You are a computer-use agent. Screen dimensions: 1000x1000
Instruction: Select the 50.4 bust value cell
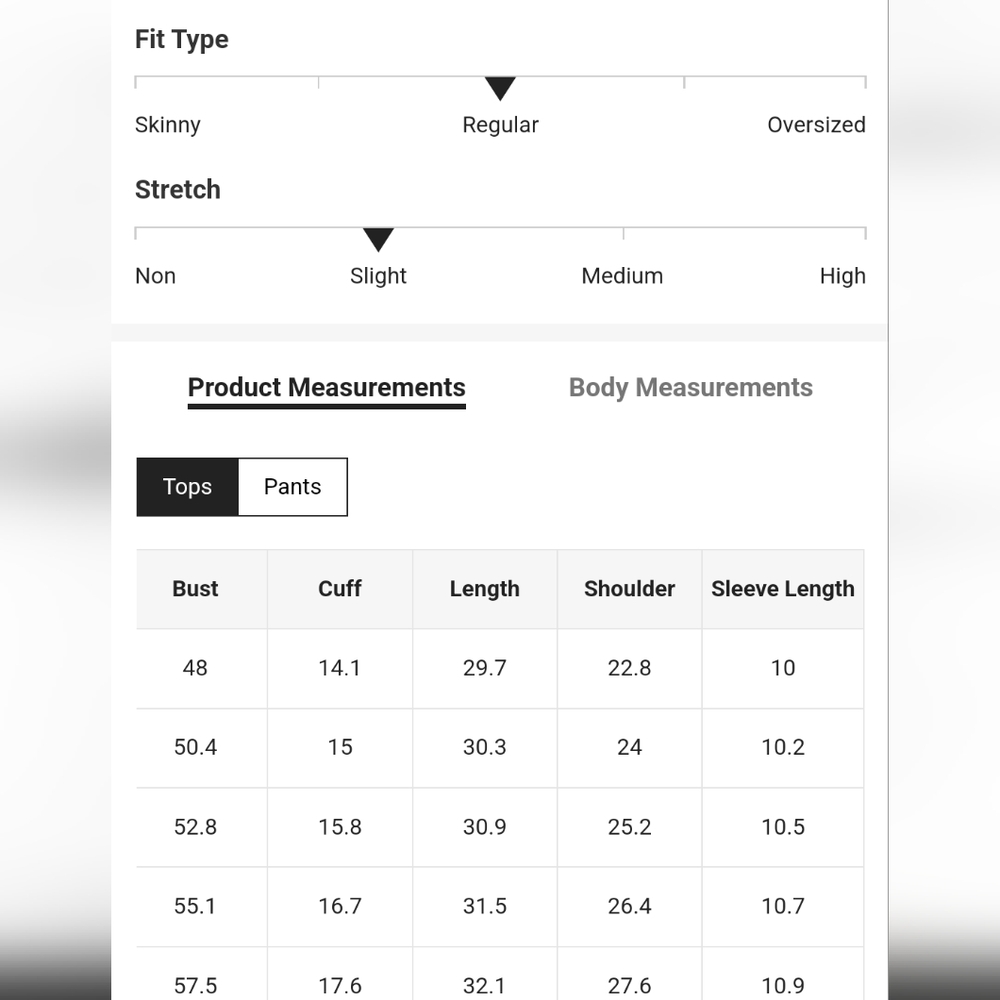point(195,747)
